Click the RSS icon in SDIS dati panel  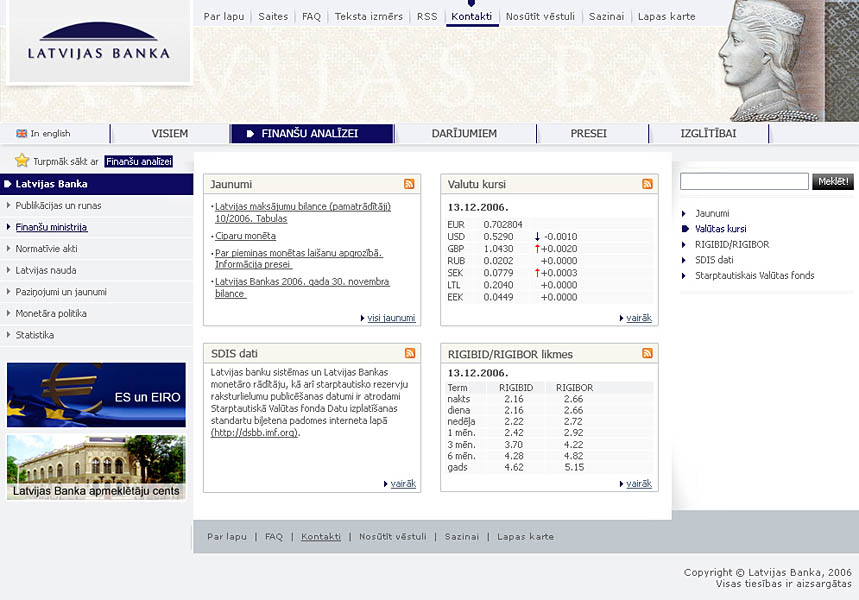click(409, 353)
